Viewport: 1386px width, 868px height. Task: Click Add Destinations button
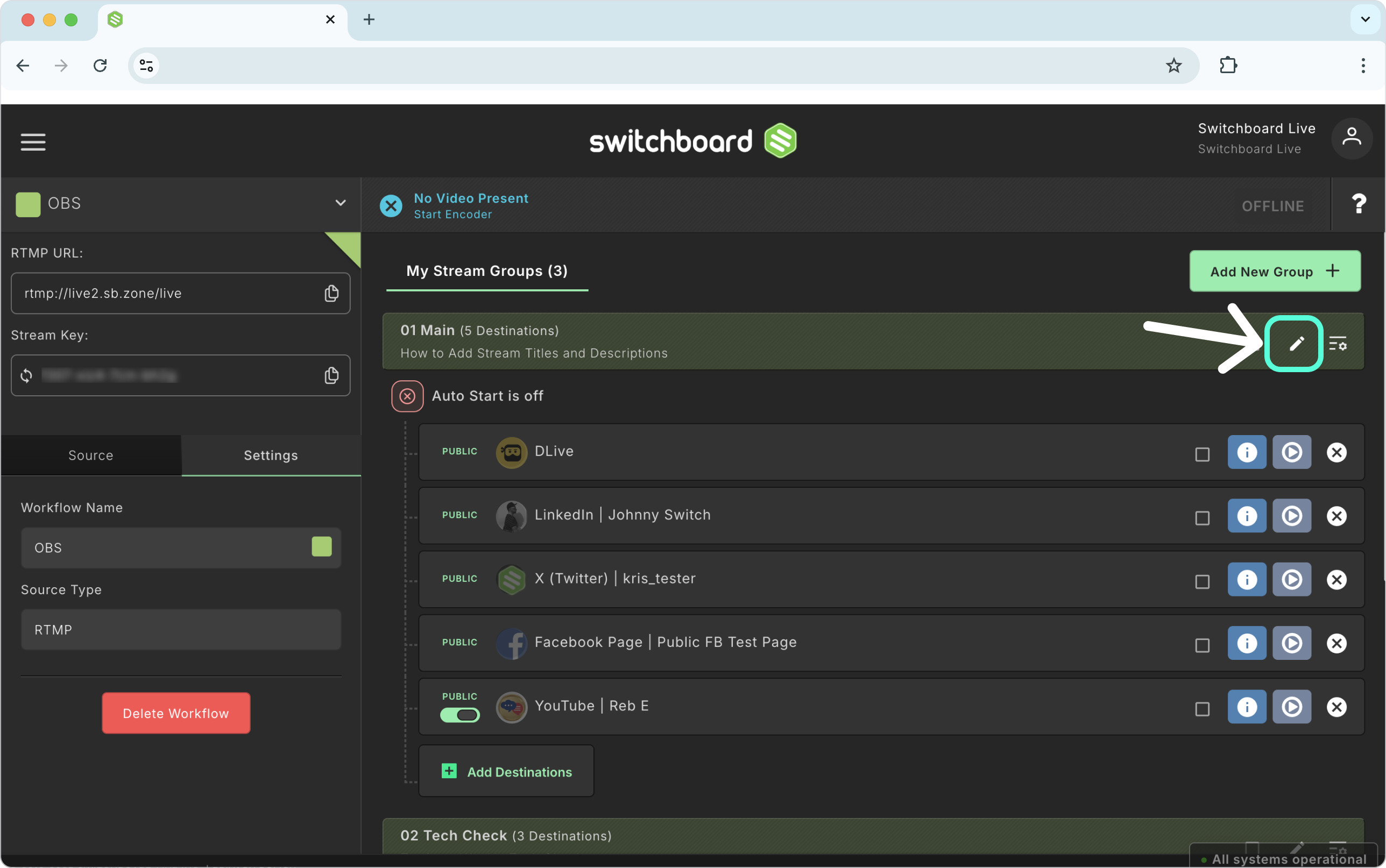506,771
